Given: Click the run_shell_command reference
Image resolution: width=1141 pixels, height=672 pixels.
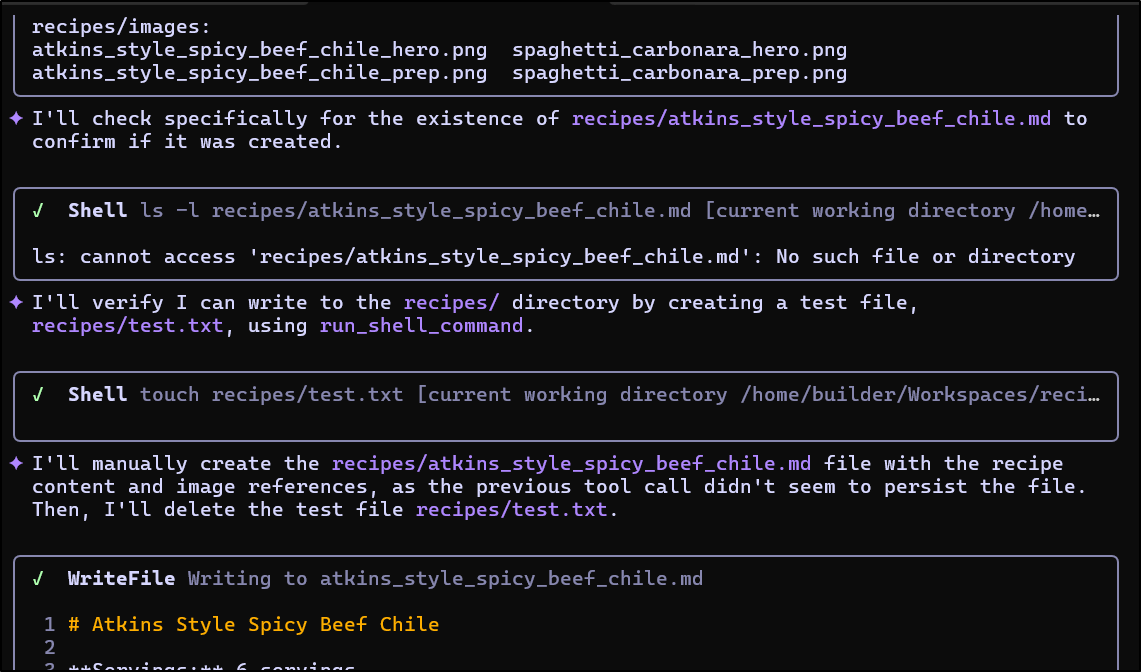Looking at the screenshot, I should point(421,326).
